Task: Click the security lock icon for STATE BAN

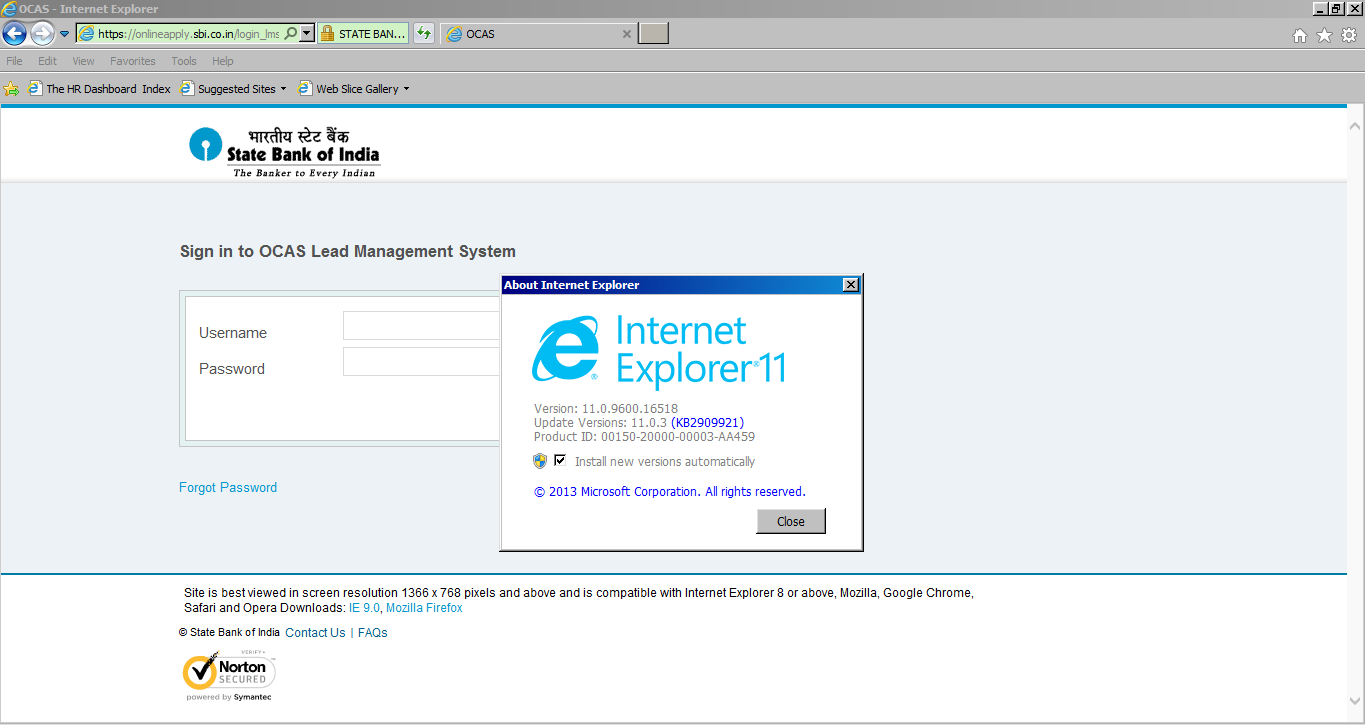Action: click(x=327, y=34)
